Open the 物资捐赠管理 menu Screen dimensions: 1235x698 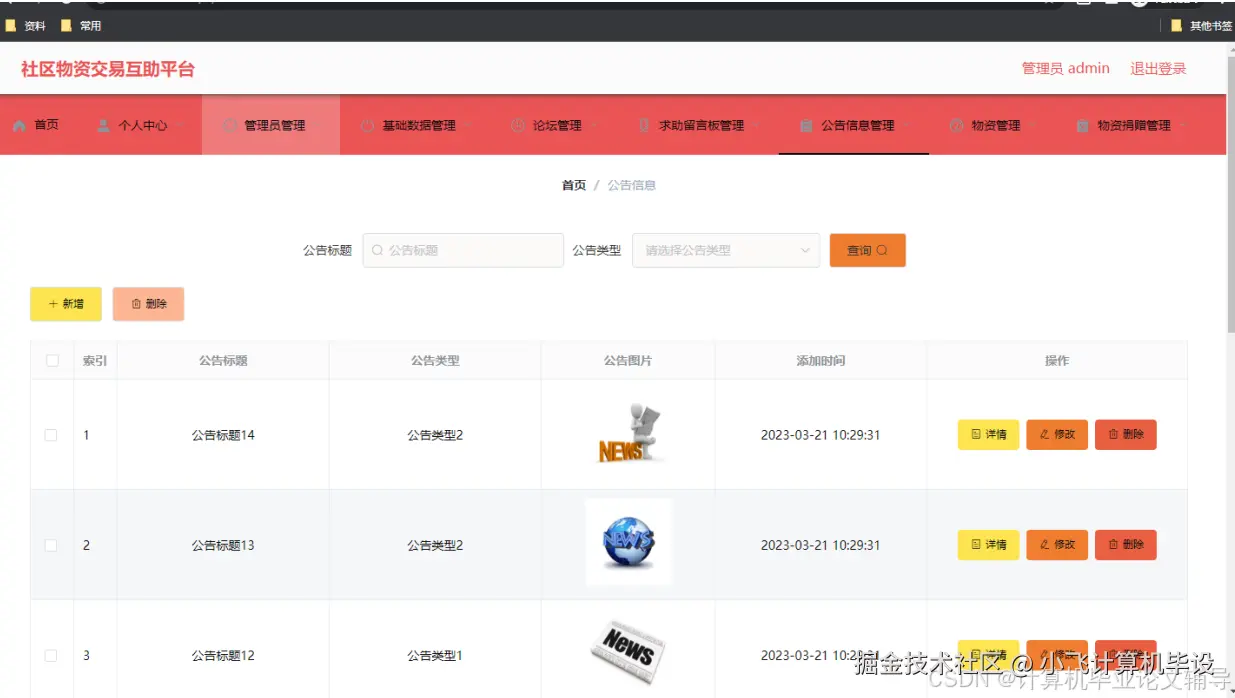(1130, 126)
